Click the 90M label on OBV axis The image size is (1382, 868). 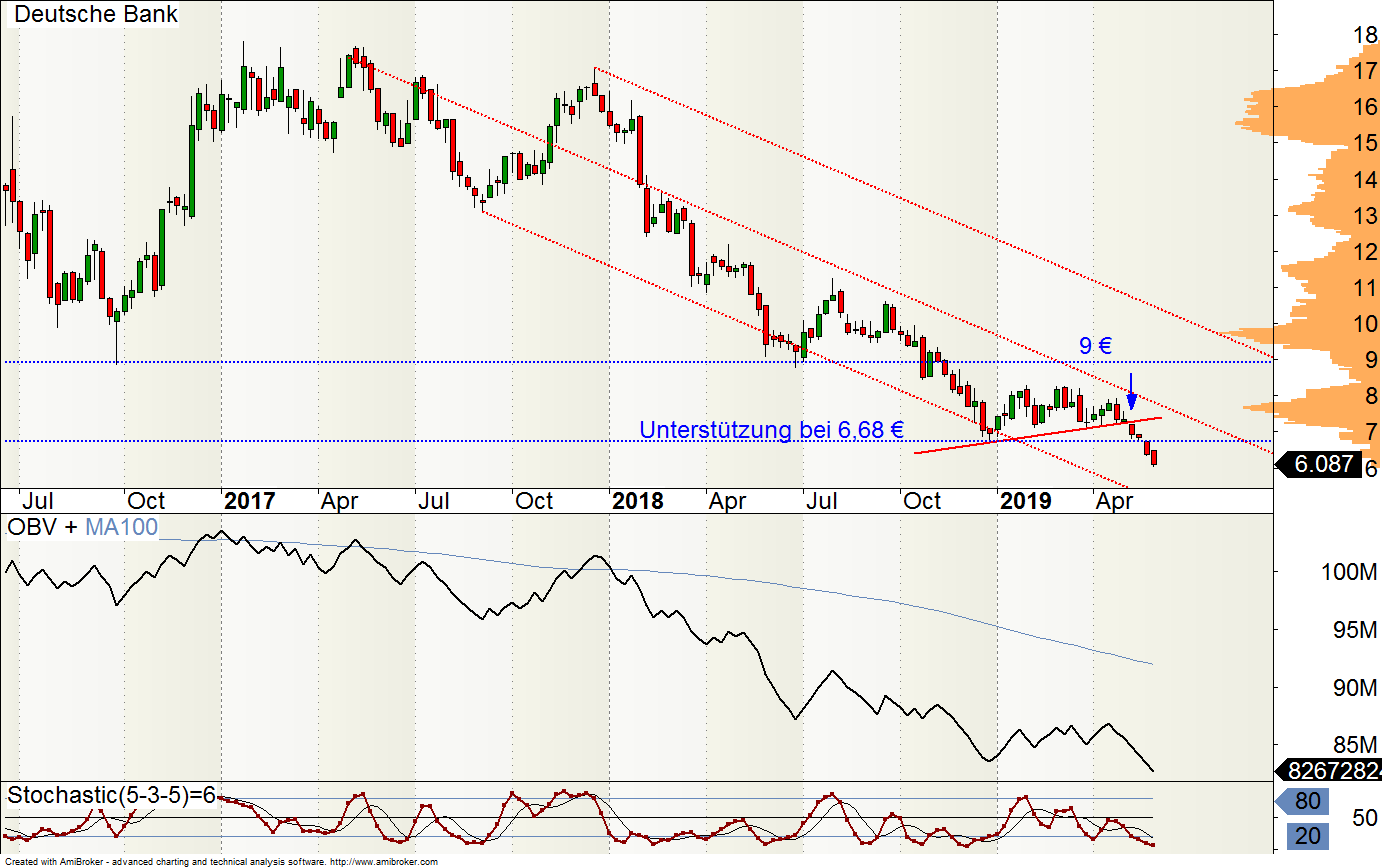pyautogui.click(x=1355, y=687)
